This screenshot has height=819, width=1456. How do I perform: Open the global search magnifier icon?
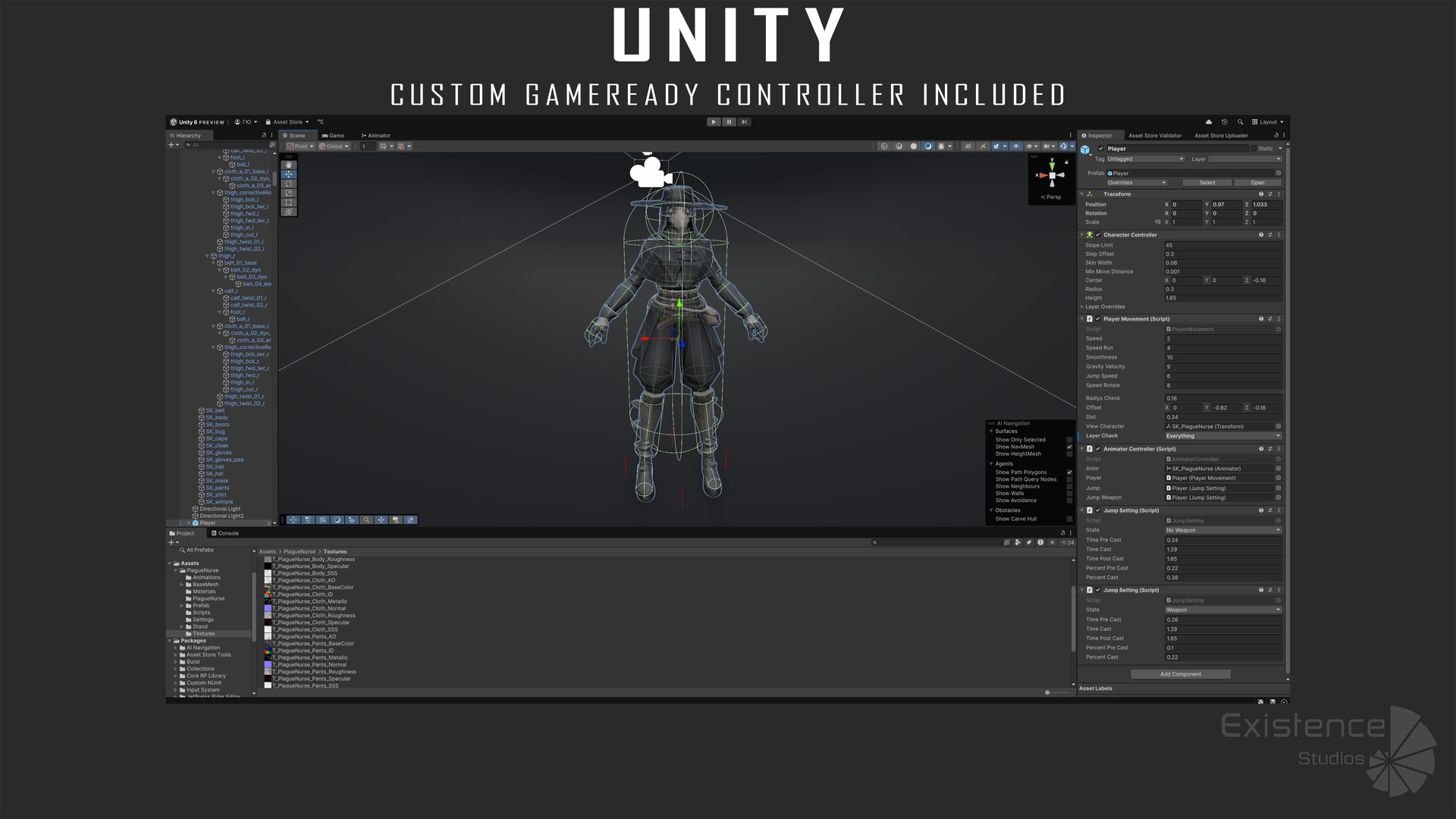tap(1240, 122)
